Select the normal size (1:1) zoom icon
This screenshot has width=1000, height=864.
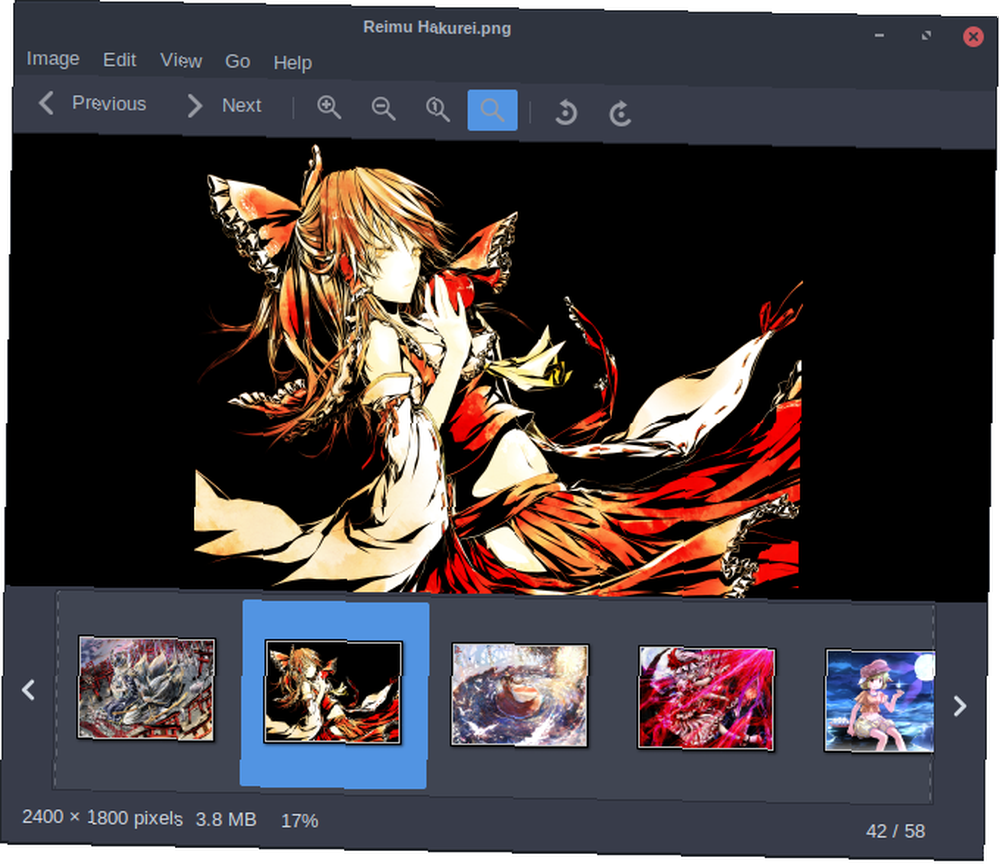tap(438, 109)
